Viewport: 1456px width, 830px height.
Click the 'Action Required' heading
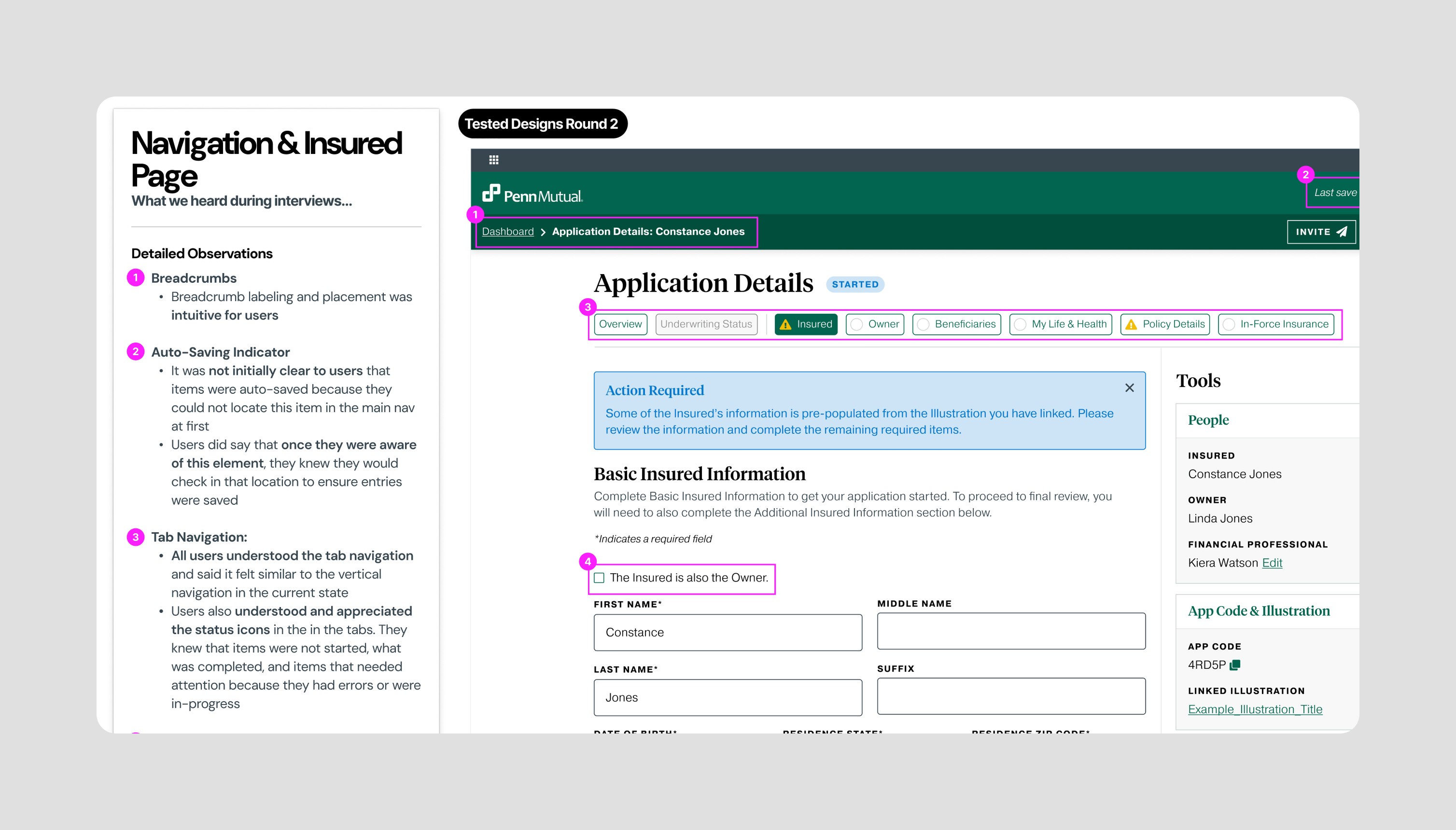pos(654,390)
